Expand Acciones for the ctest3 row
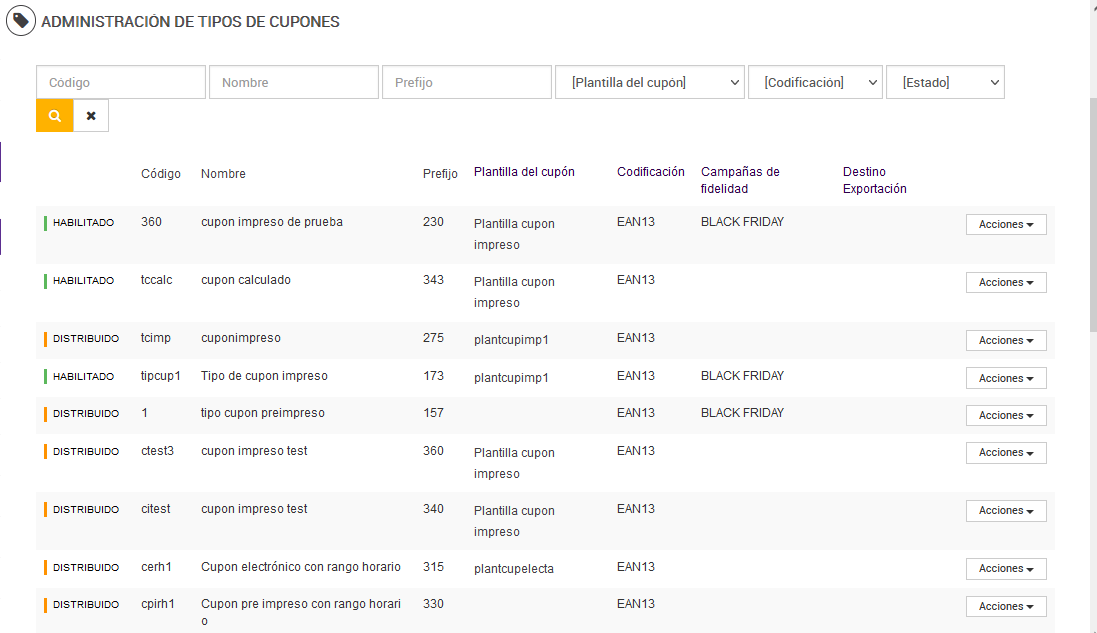This screenshot has height=633, width=1097. click(x=1006, y=453)
